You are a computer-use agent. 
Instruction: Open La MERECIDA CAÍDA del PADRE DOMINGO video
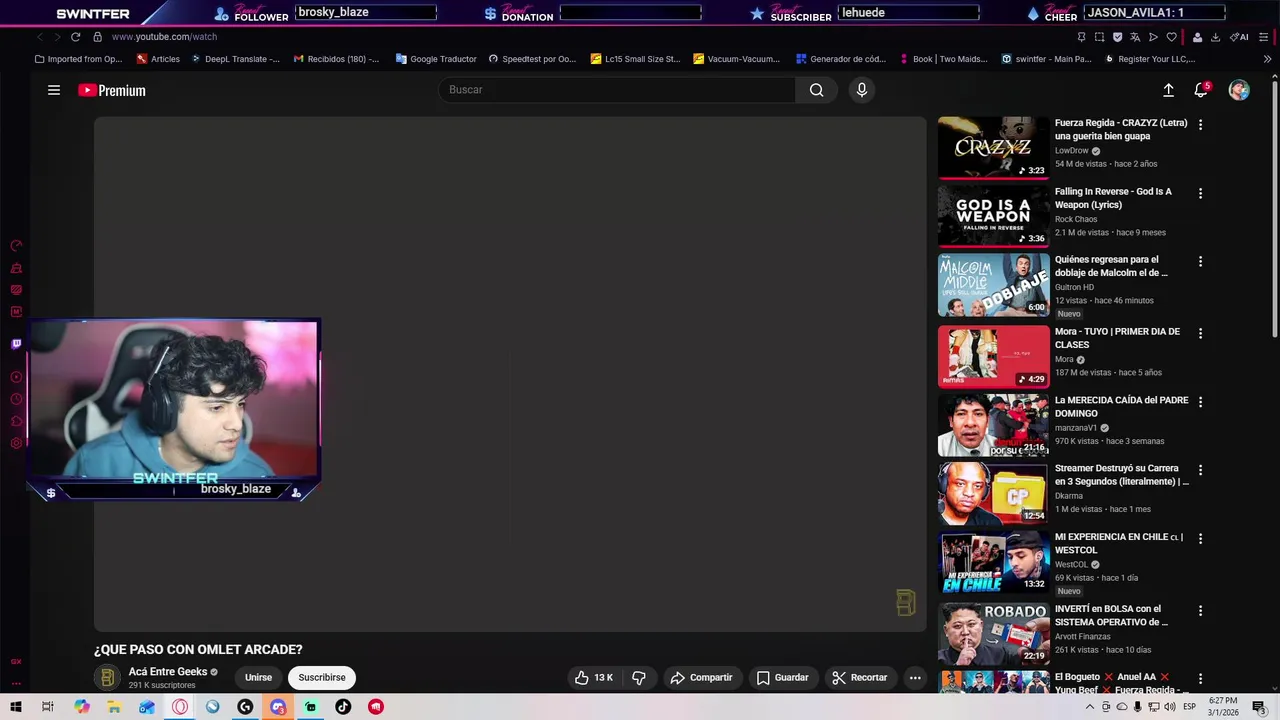coord(993,425)
